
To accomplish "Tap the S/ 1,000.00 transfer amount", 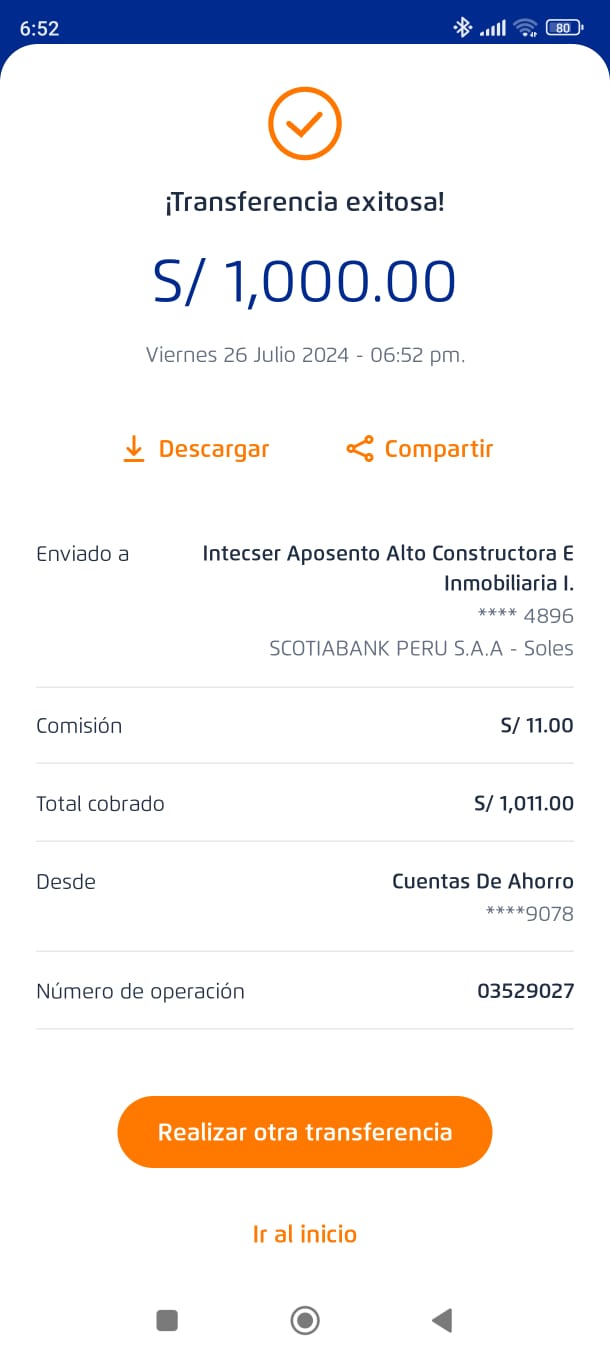I will 305,281.
